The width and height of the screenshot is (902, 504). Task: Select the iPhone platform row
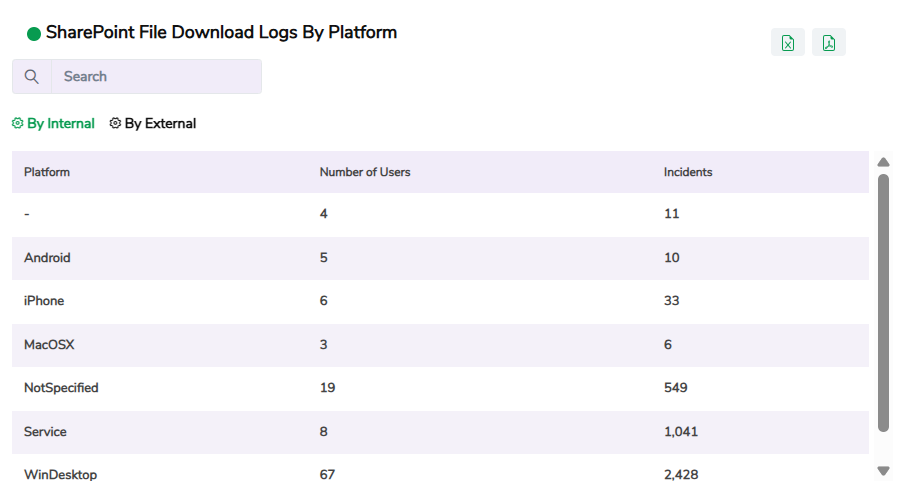click(x=44, y=301)
